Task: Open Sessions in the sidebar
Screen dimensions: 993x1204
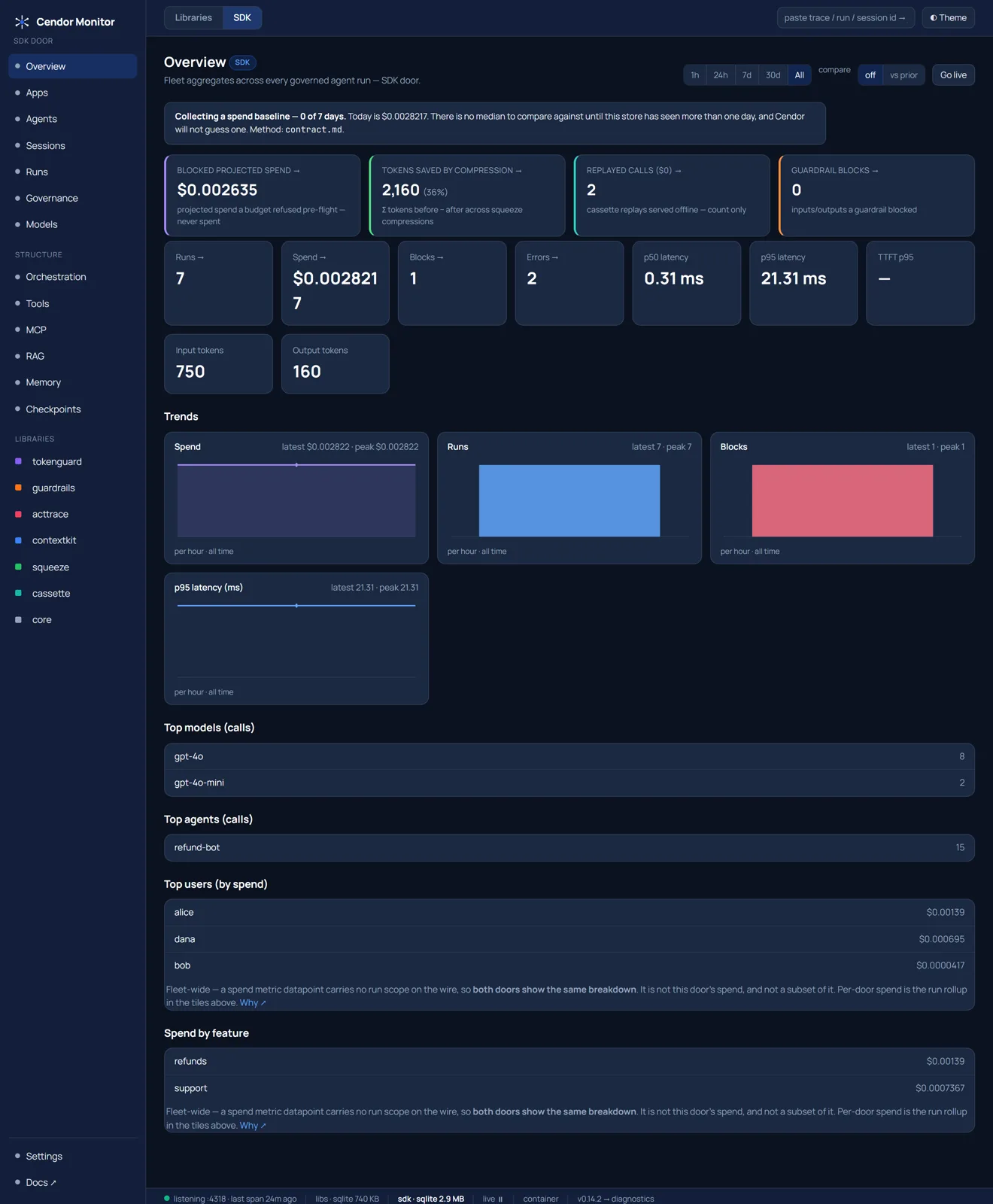Action: (72, 145)
